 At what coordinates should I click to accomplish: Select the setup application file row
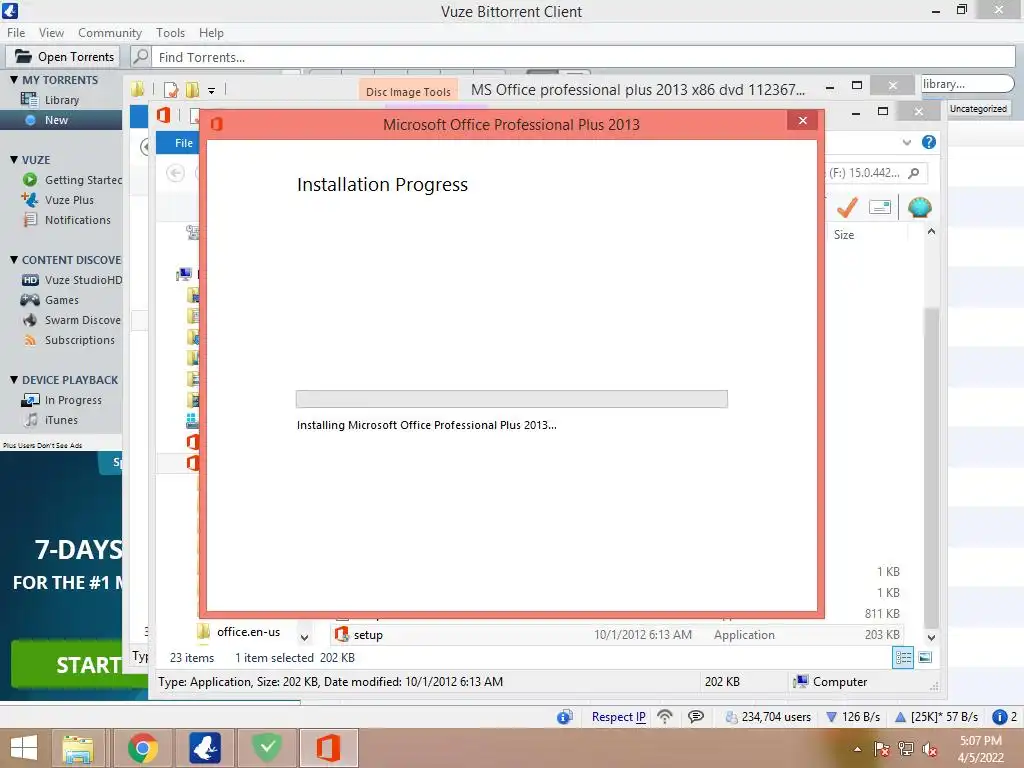pos(617,635)
